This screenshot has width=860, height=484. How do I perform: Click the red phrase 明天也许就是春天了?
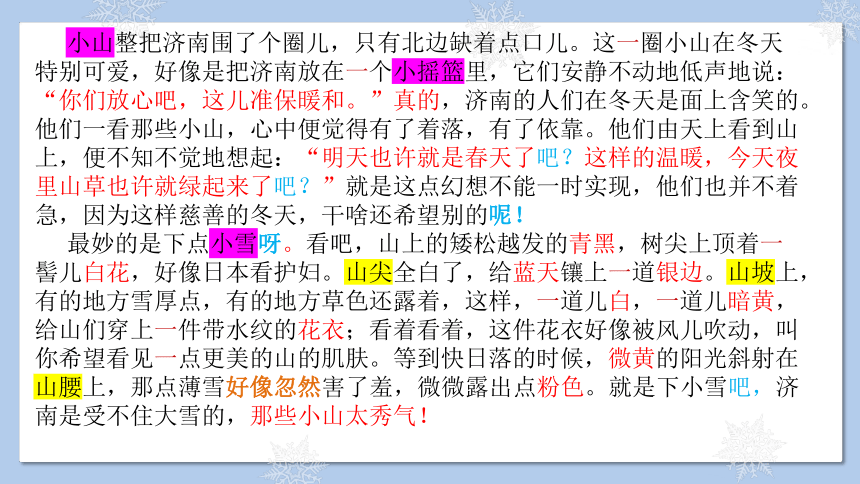click(428, 157)
